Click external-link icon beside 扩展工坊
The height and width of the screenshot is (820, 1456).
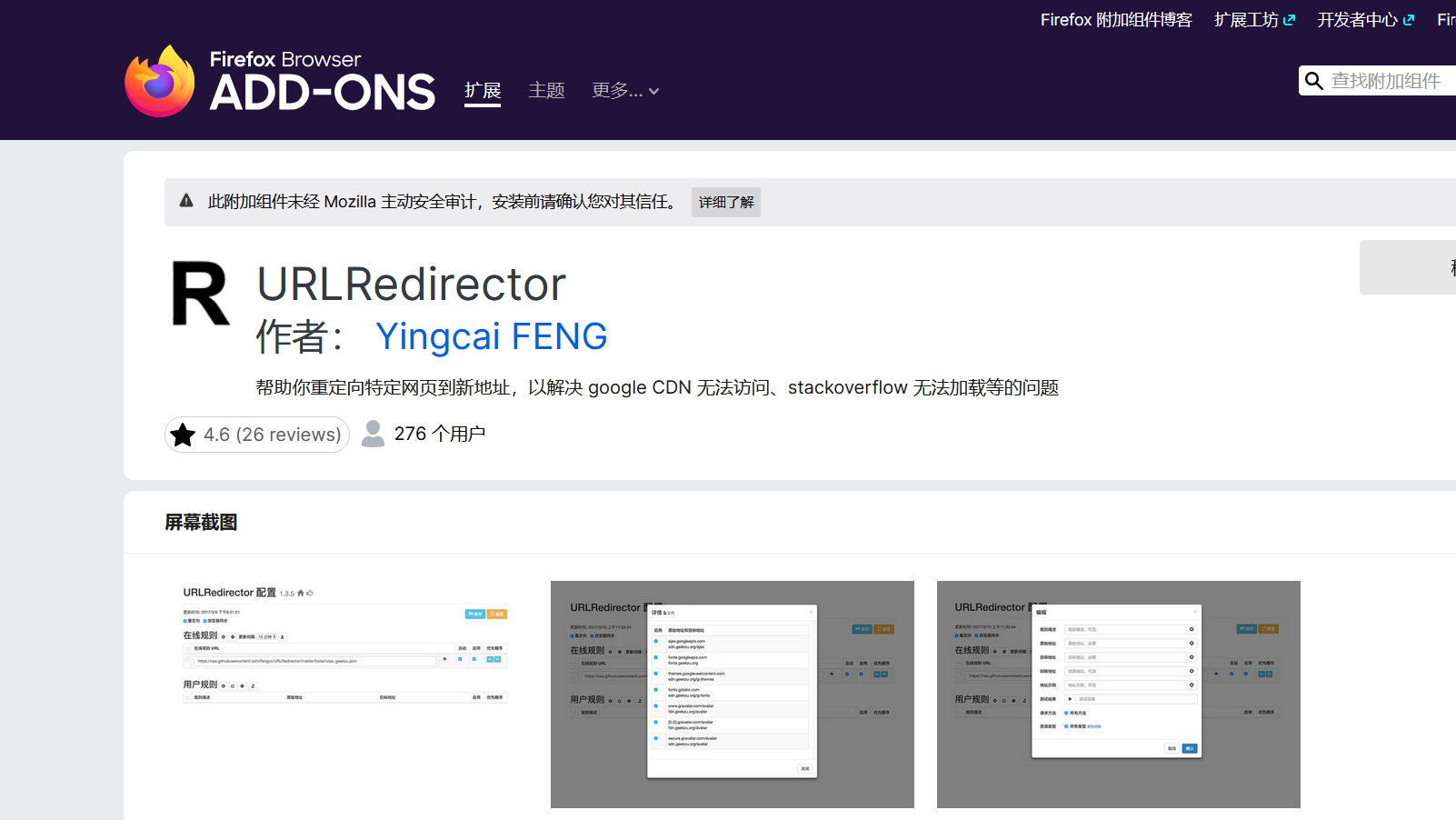click(1289, 20)
